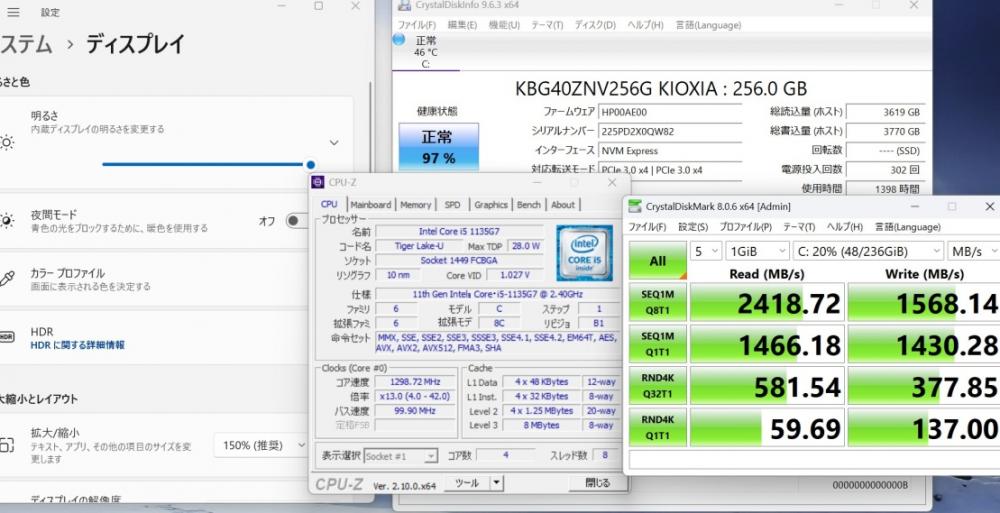Switch to the Memory tab in CPU-Z

(x=416, y=205)
